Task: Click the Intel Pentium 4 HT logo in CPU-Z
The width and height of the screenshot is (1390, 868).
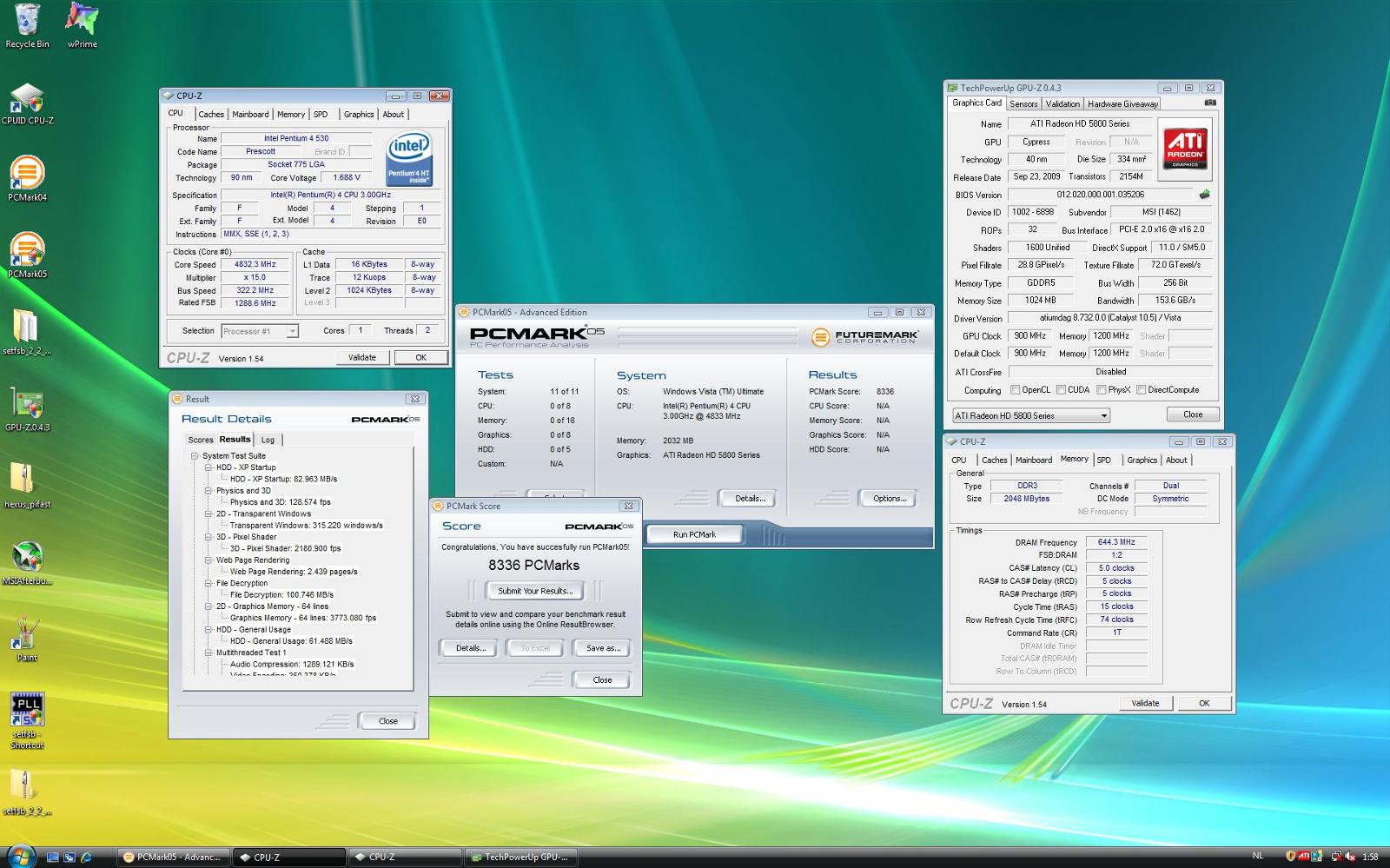Action: click(x=409, y=158)
